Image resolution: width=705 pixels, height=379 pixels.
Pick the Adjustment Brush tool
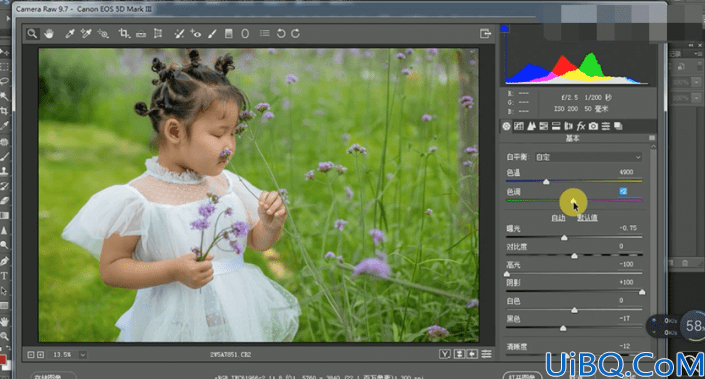[212, 34]
